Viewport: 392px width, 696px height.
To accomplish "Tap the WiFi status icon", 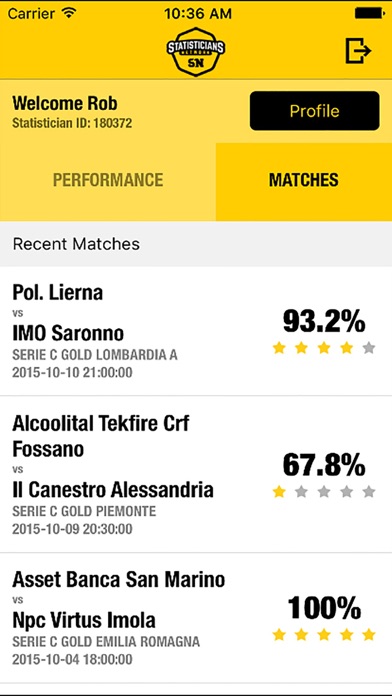I will [x=69, y=13].
